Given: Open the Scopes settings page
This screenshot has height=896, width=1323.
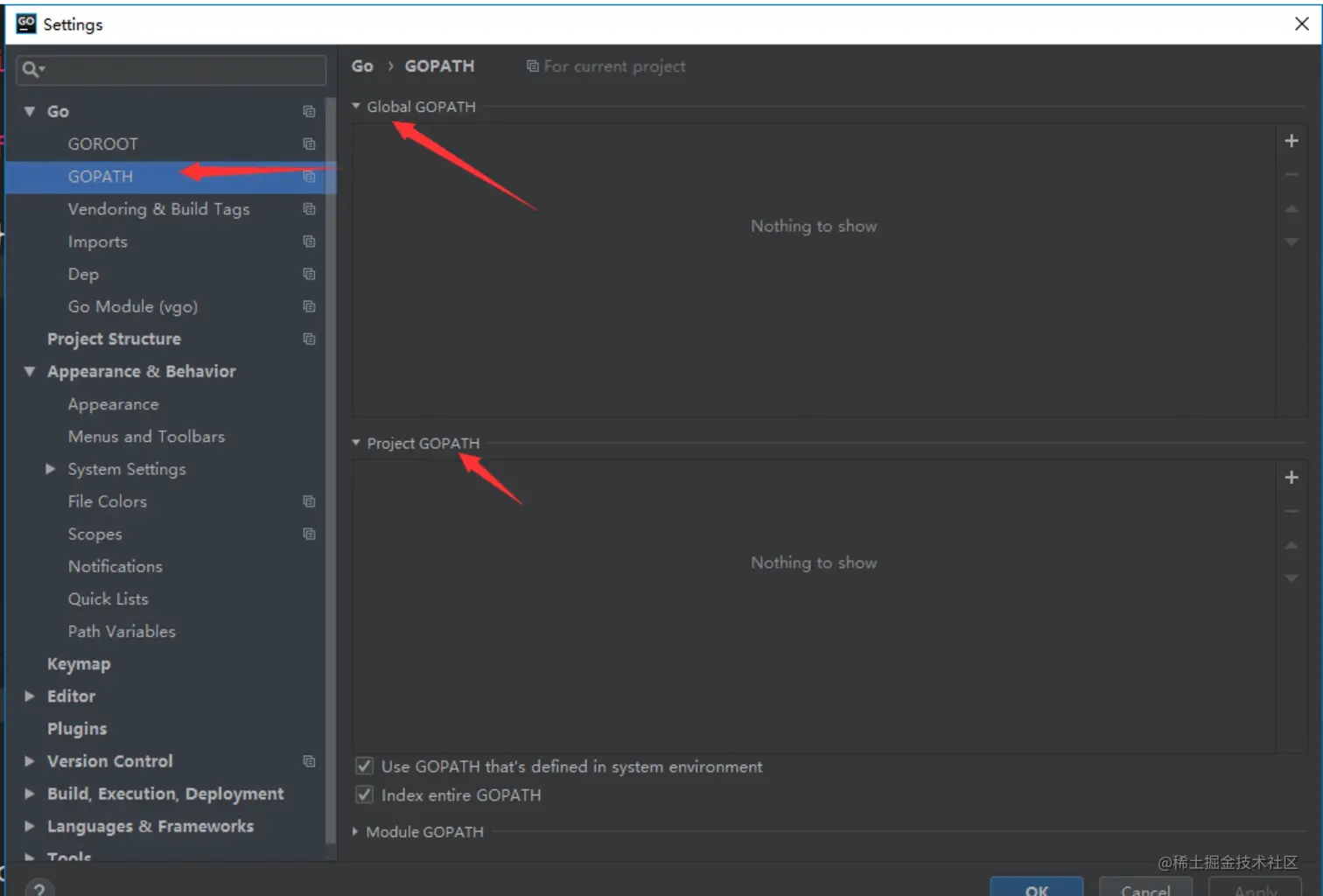Looking at the screenshot, I should click(x=95, y=534).
